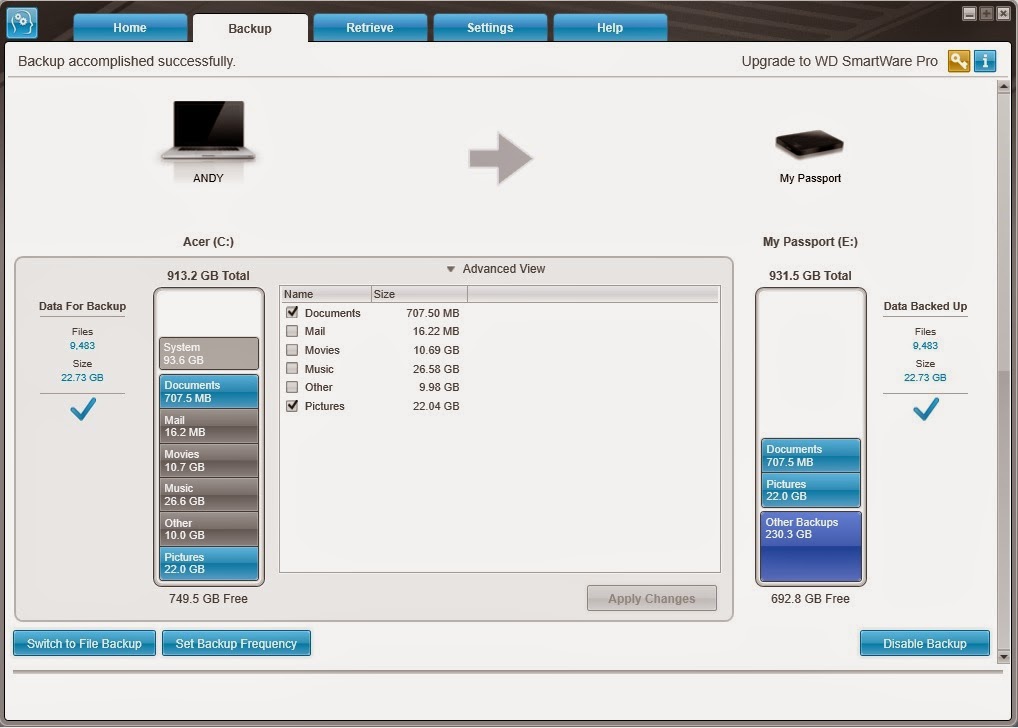
Task: Select Music 26.6 GB segment in Acer gauge
Action: point(208,494)
